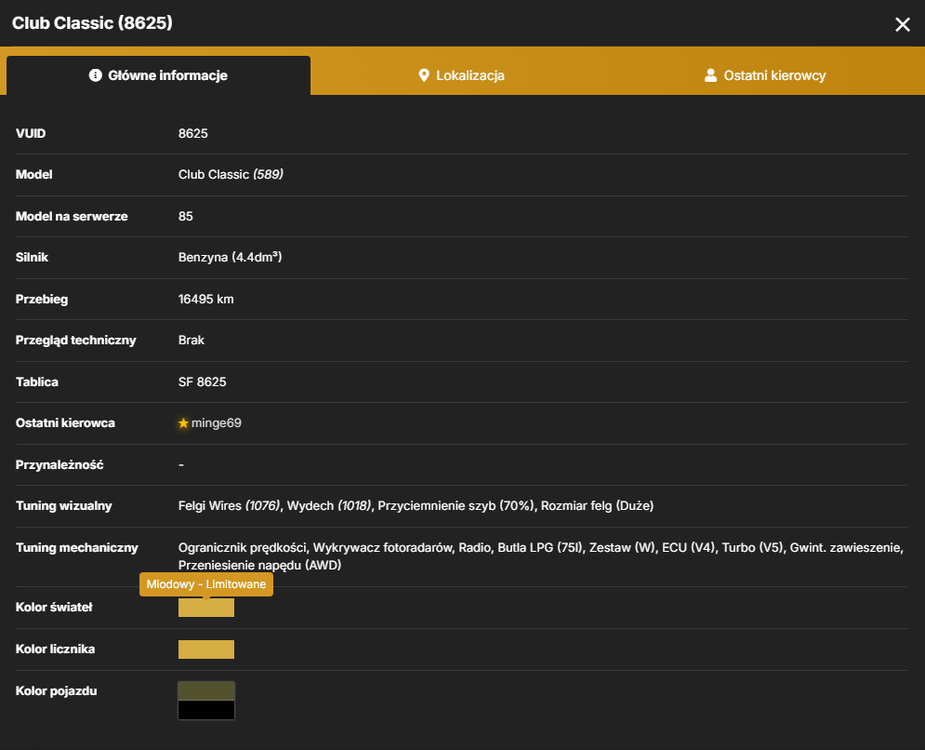Switch to the Ostatni kierowcy tab
Image resolution: width=925 pixels, height=750 pixels.
(x=765, y=76)
